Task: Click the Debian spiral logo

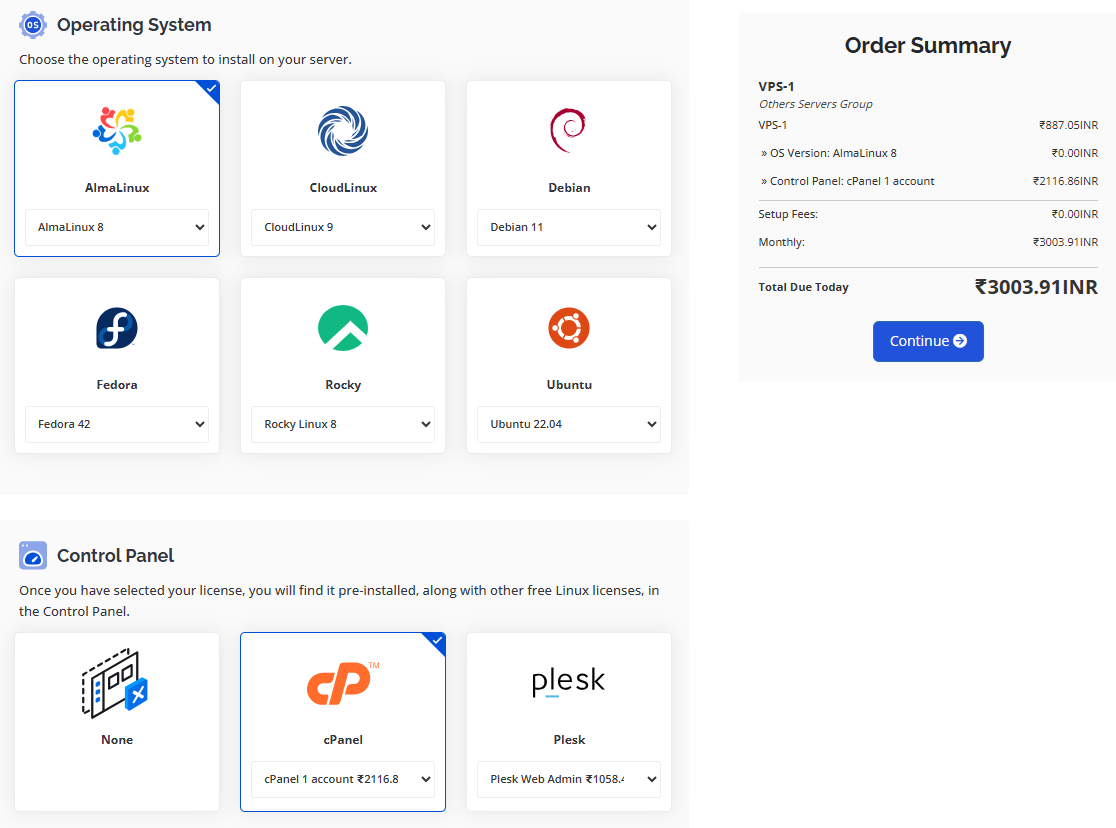Action: point(568,131)
